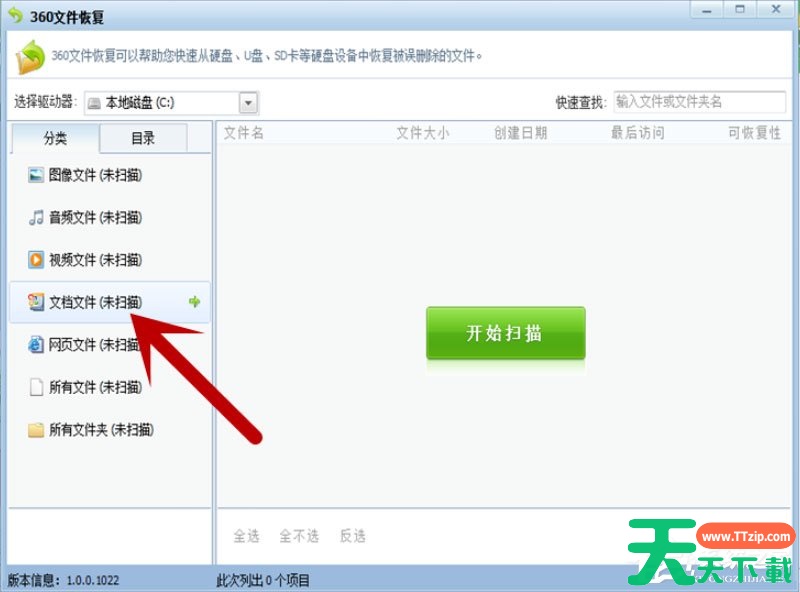Click the 图像文件 picture icon

click(36, 175)
